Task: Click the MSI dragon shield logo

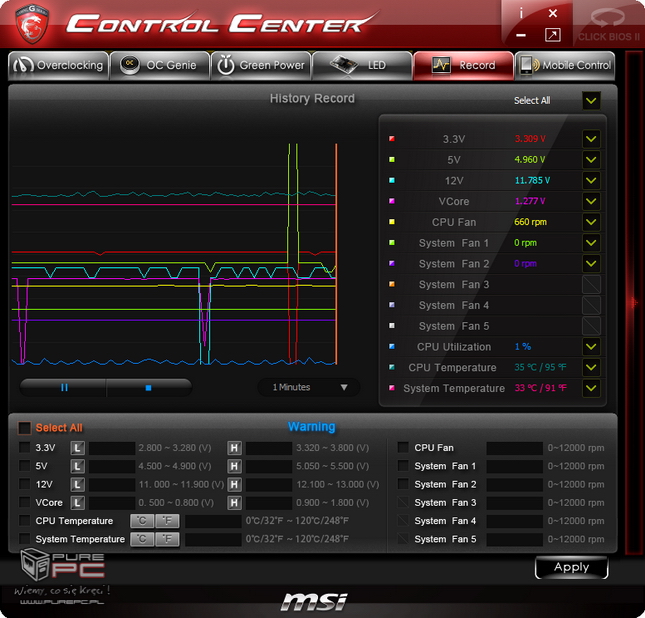Action: pos(32,23)
